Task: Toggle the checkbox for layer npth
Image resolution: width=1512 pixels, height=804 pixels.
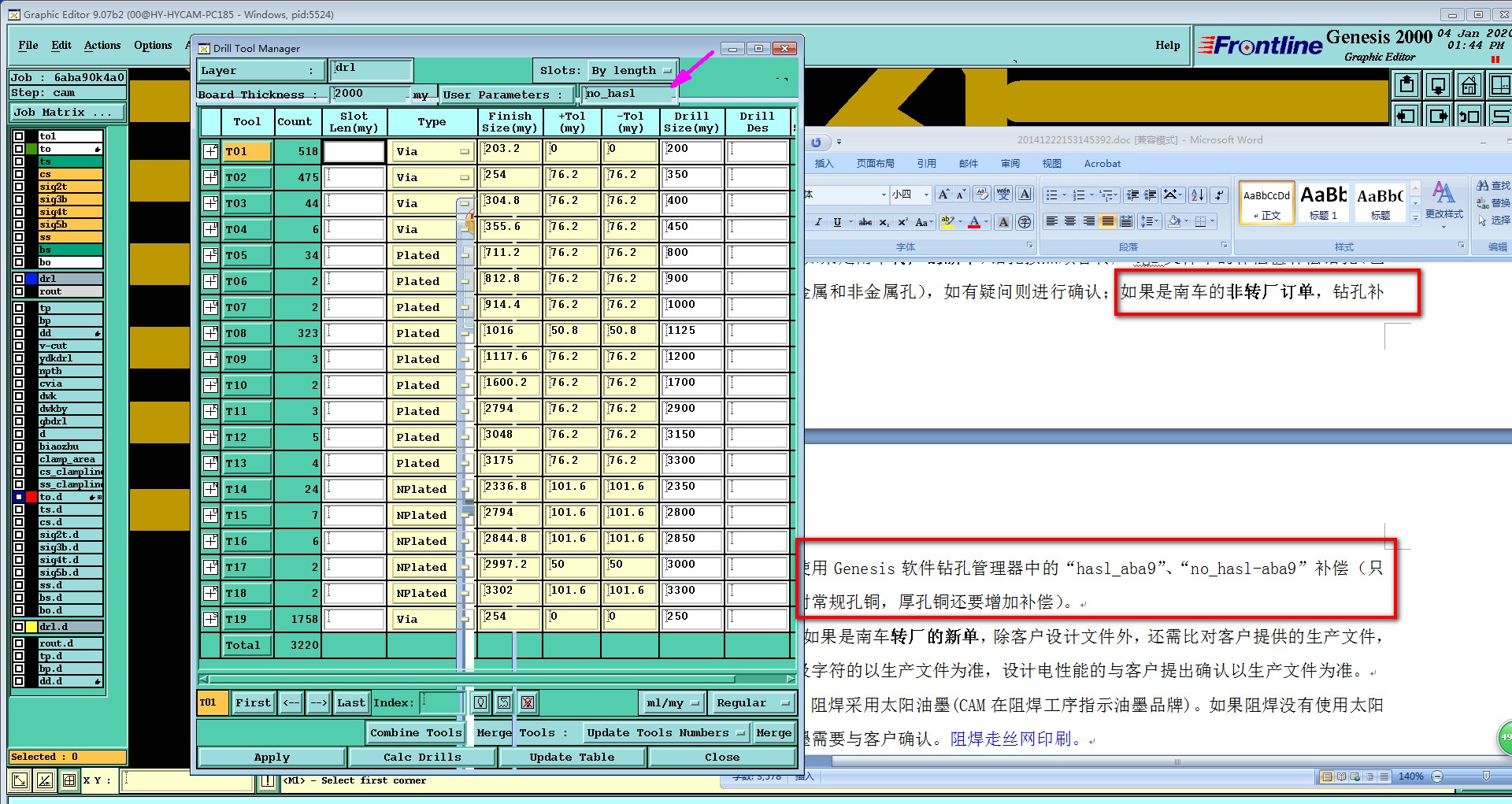Action: 19,371
